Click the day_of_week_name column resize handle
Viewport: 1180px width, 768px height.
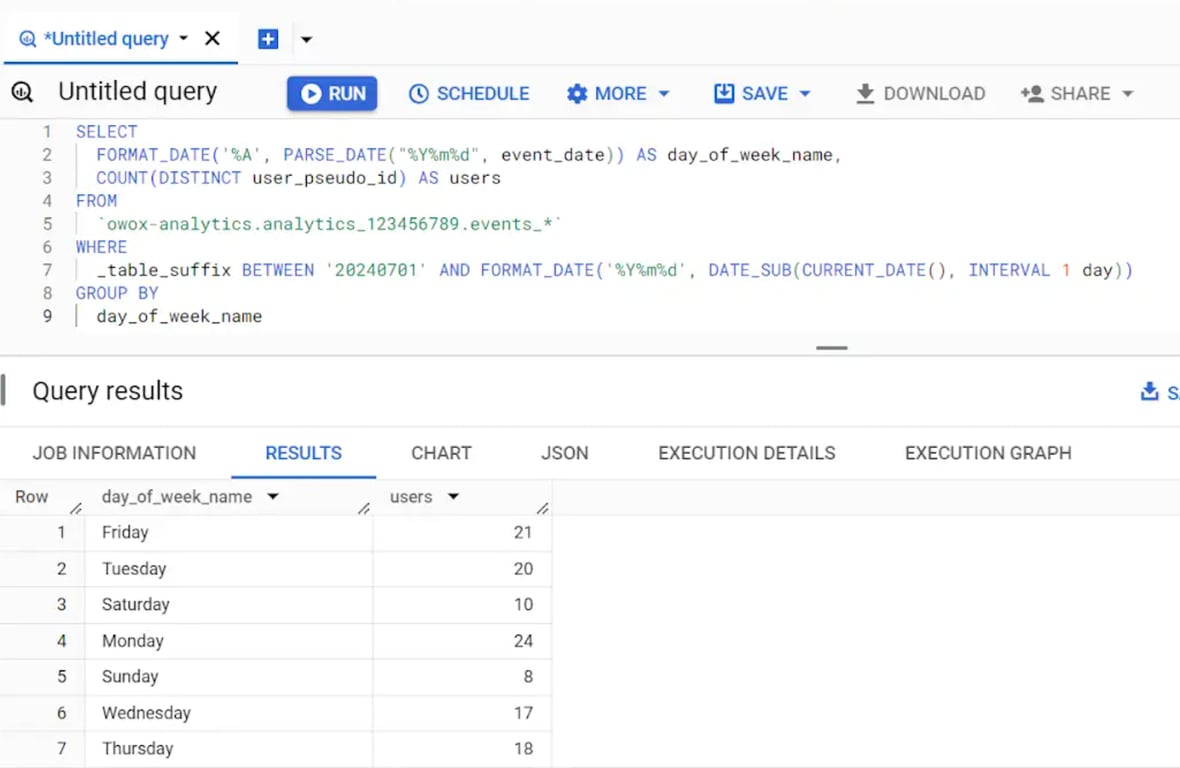pyautogui.click(x=364, y=508)
